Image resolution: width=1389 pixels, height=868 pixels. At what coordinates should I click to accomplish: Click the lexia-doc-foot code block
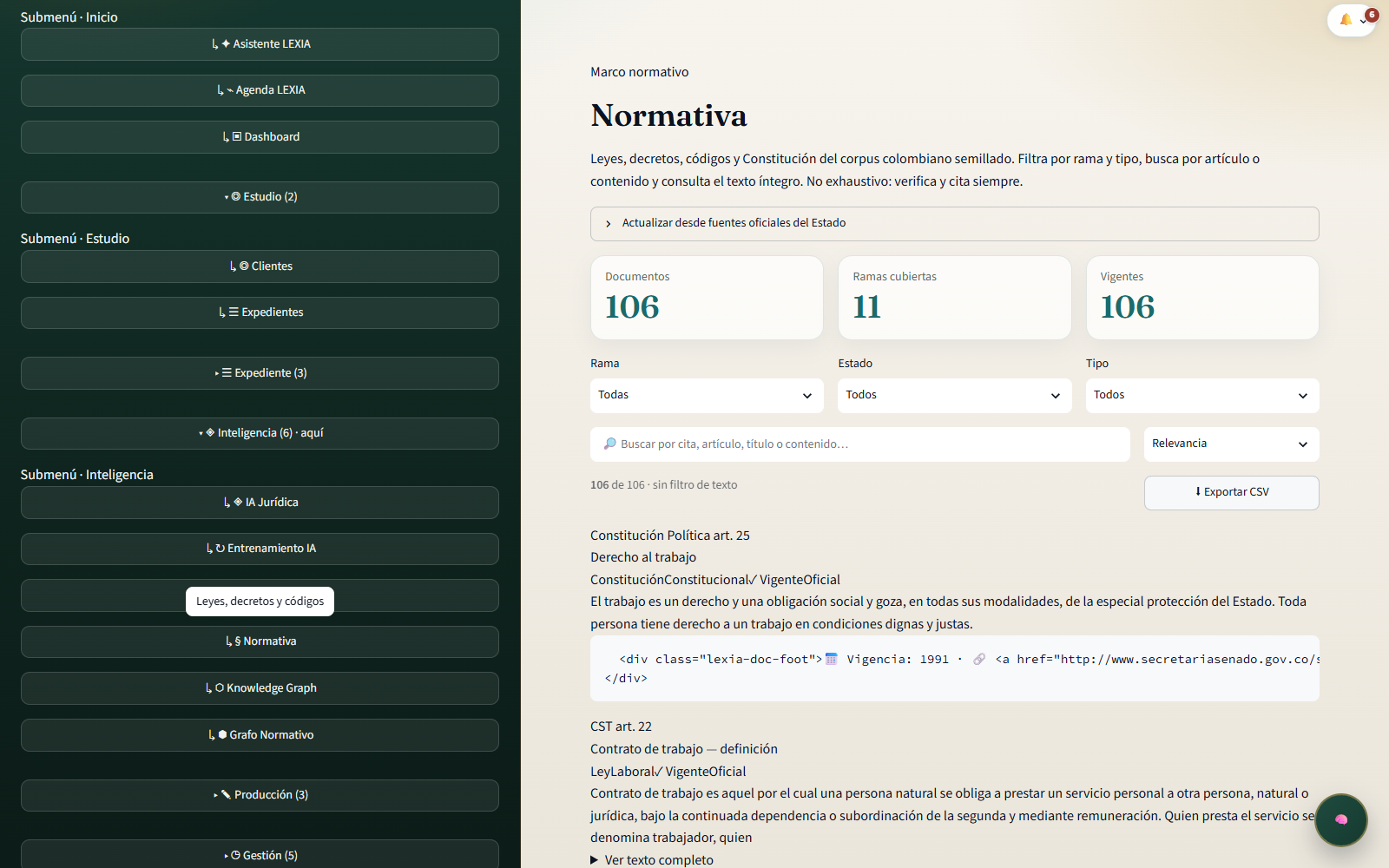click(x=954, y=668)
